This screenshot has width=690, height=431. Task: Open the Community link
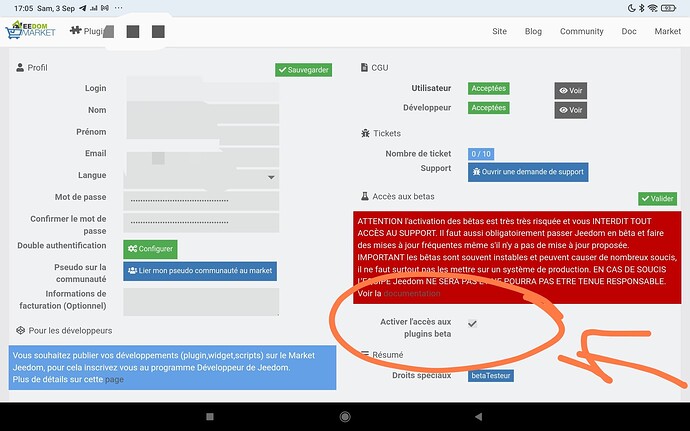(x=581, y=31)
